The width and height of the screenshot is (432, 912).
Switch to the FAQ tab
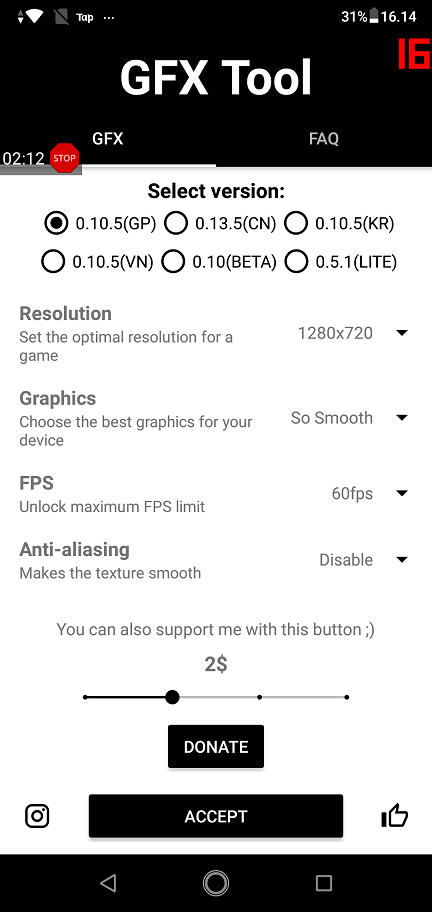pyautogui.click(x=324, y=138)
